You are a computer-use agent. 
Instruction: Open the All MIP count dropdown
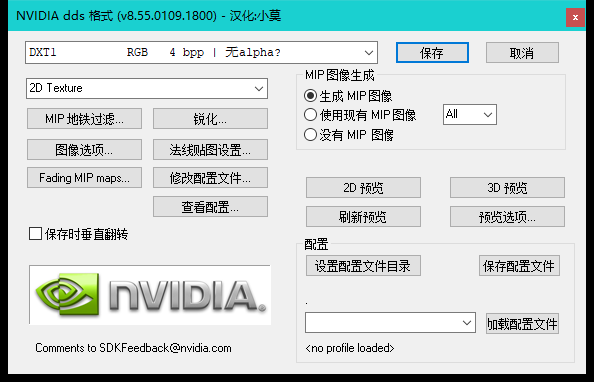click(x=470, y=114)
